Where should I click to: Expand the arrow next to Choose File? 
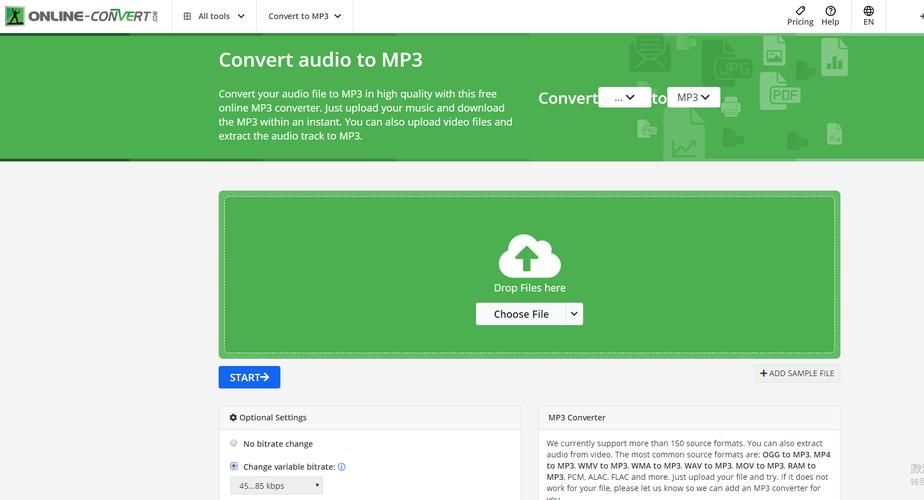574,314
